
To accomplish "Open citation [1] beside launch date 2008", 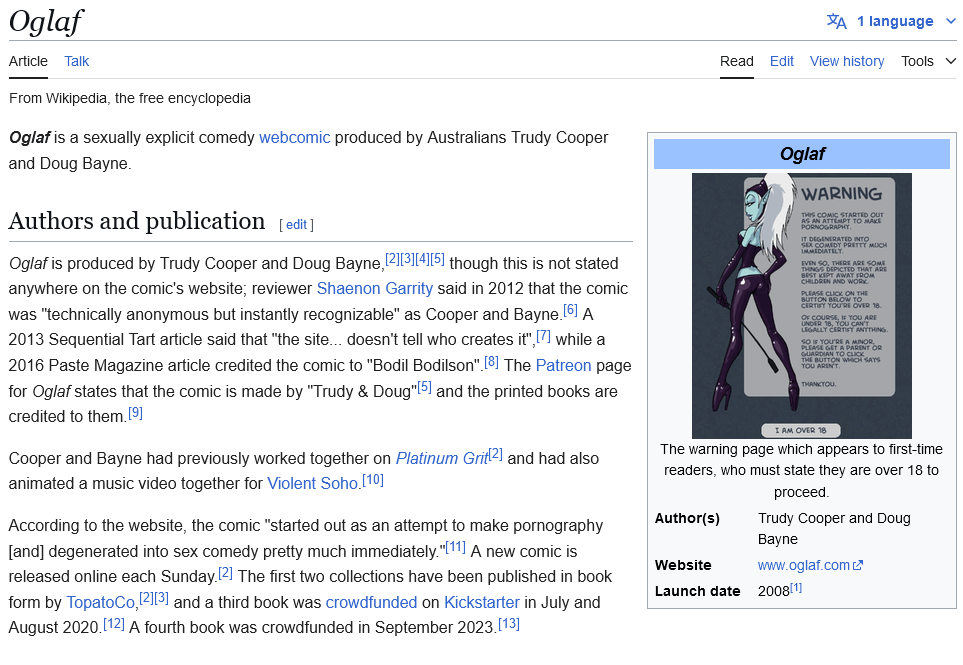I will tap(796, 588).
